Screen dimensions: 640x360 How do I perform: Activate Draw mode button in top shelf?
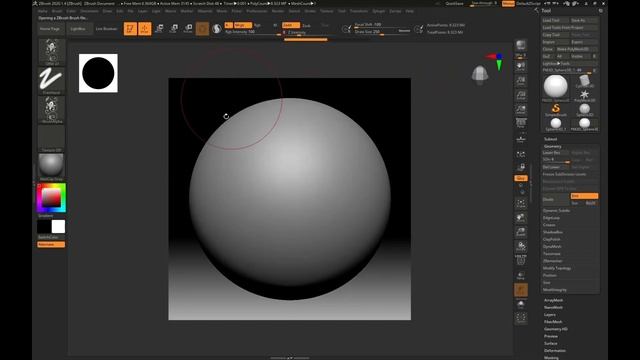[x=144, y=29]
